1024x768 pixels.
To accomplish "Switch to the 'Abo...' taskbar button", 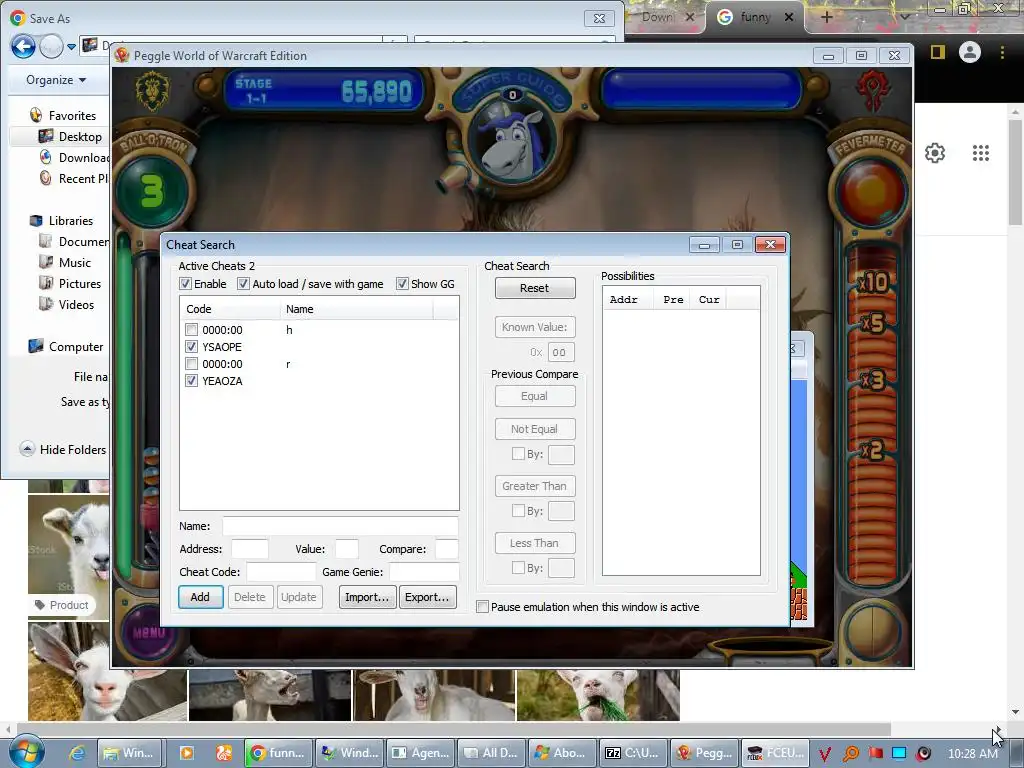I will (563, 753).
